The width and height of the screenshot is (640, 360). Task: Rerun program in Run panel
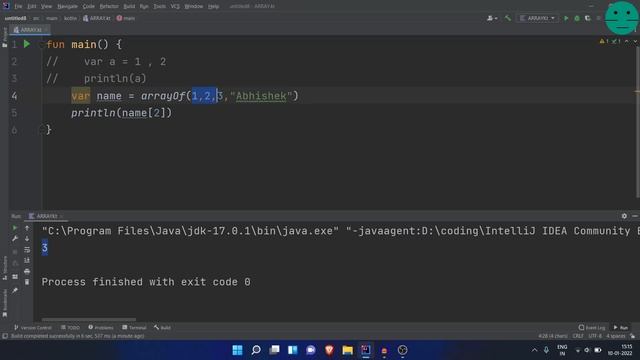15,228
